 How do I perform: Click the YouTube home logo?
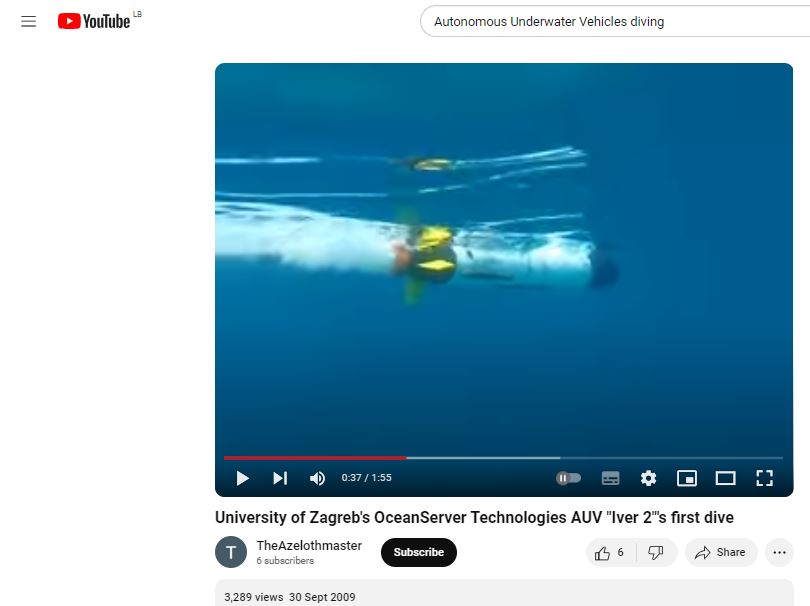[94, 21]
